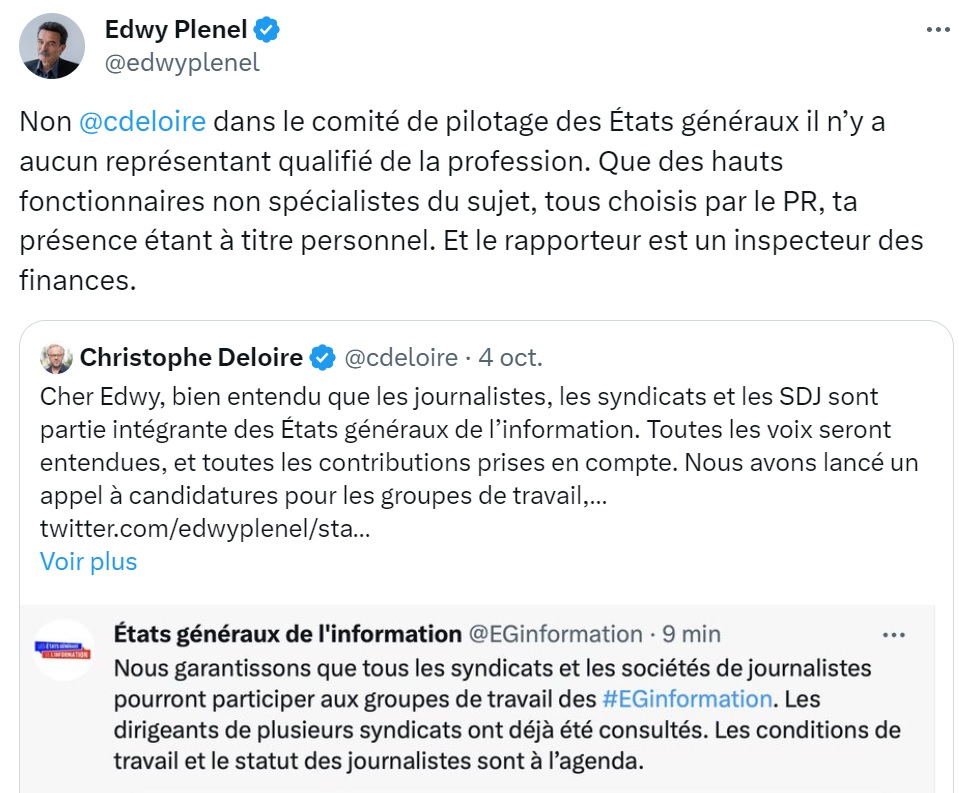
Task: Expand quoted tweet with "Voir plus"
Action: point(88,561)
